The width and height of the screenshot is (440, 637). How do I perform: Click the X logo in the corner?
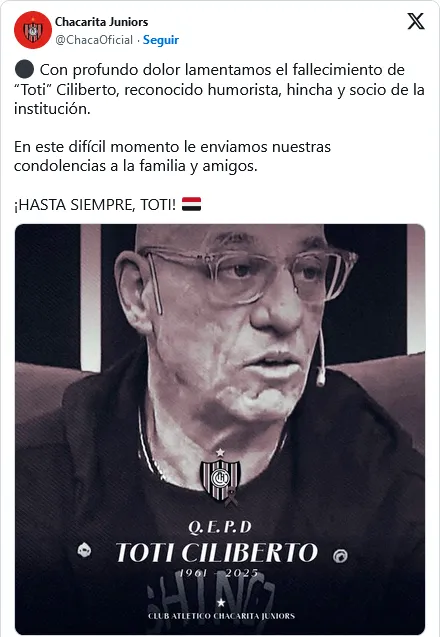[416, 21]
